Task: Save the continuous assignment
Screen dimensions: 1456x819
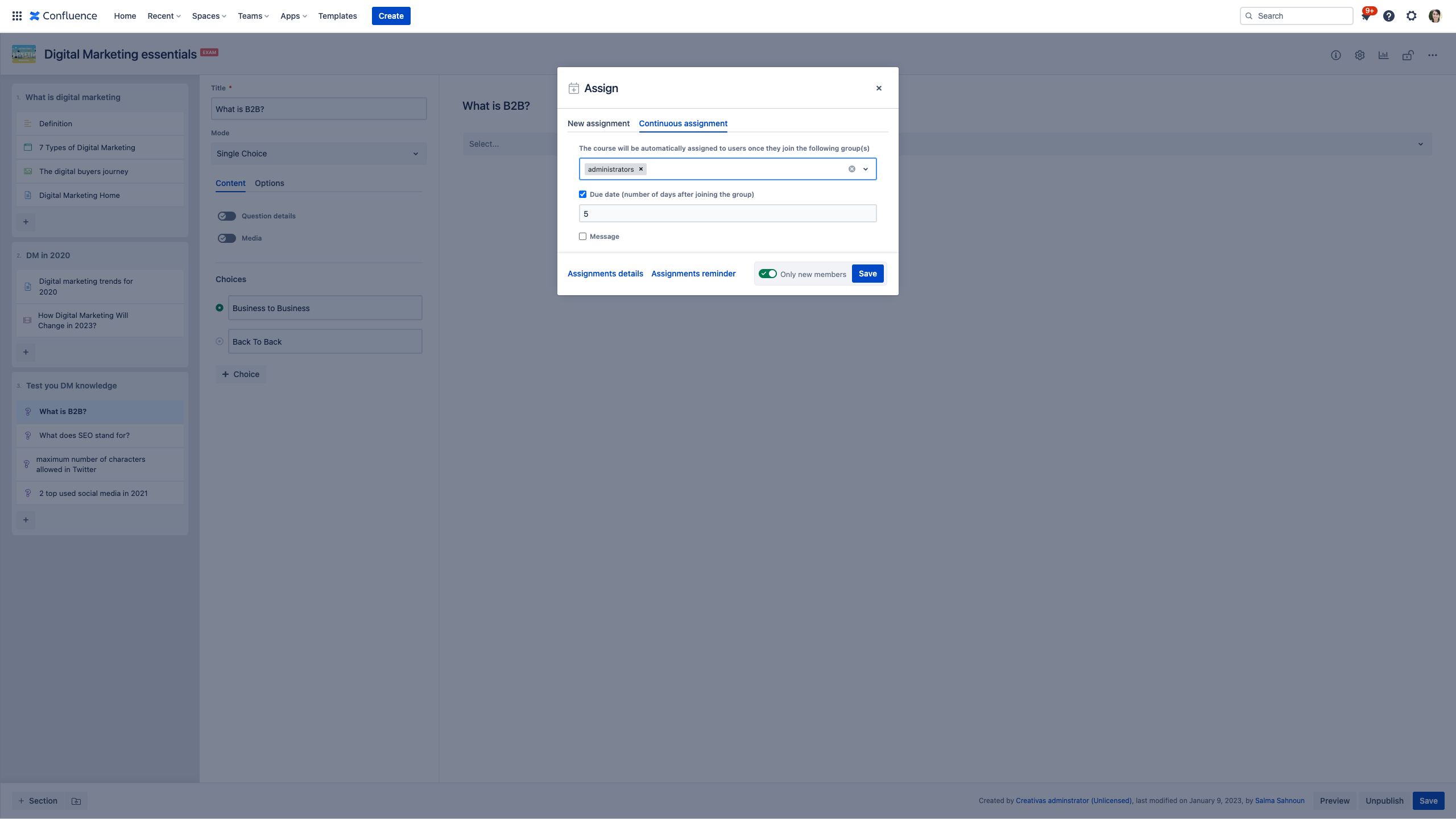Action: click(867, 274)
